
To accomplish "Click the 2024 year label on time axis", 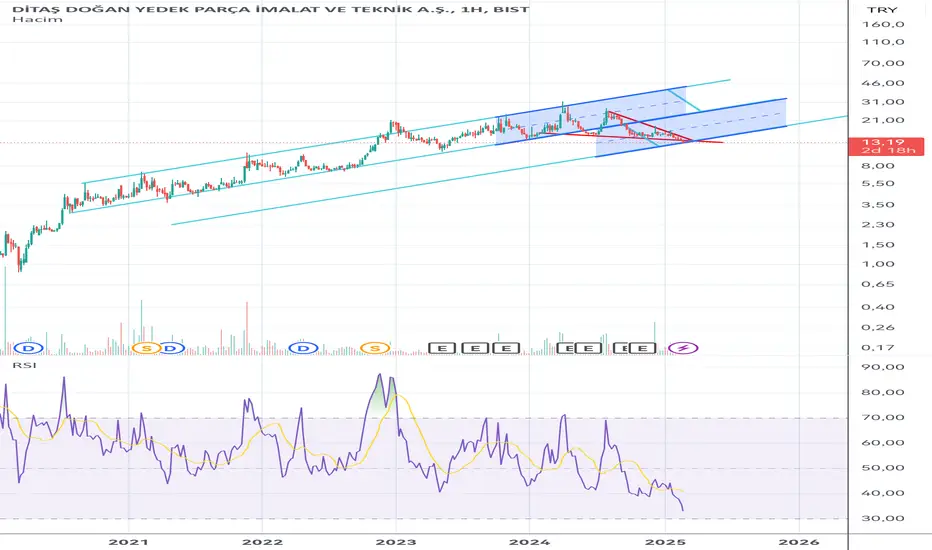I will [x=530, y=542].
